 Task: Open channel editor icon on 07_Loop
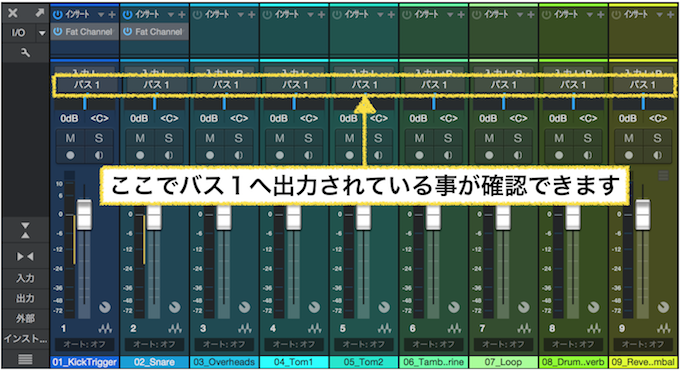pyautogui.click(x=524, y=328)
